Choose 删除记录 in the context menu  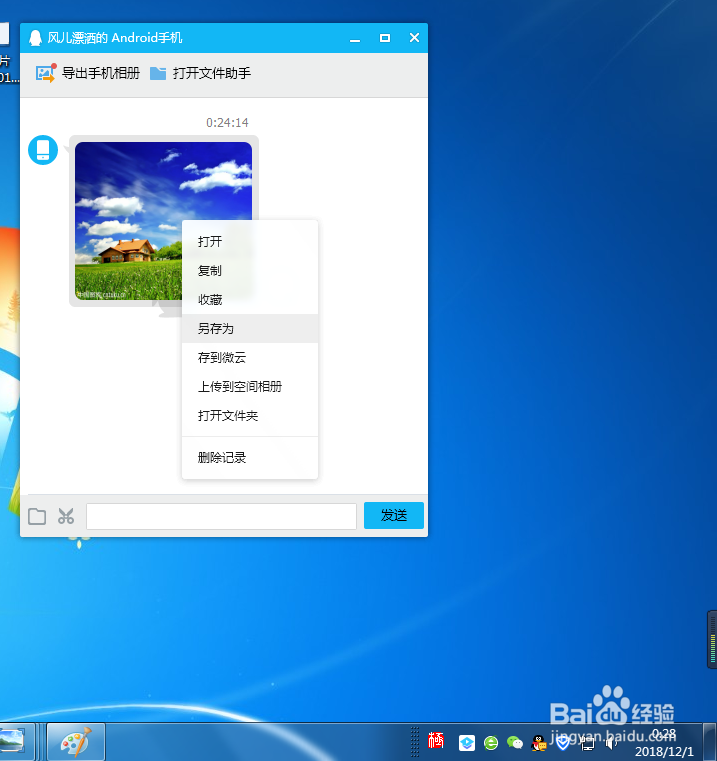point(250,458)
